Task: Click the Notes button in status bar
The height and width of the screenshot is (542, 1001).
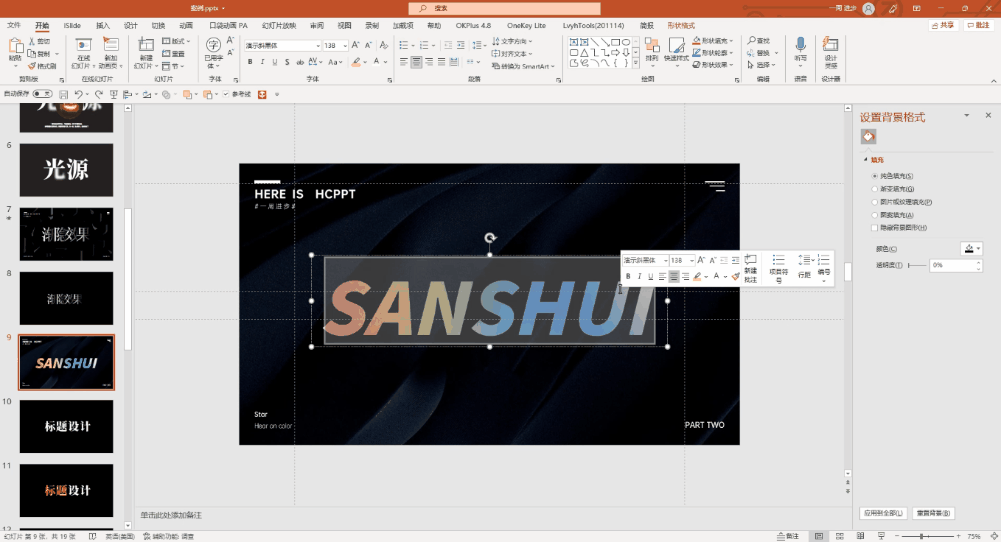Action: click(x=788, y=536)
